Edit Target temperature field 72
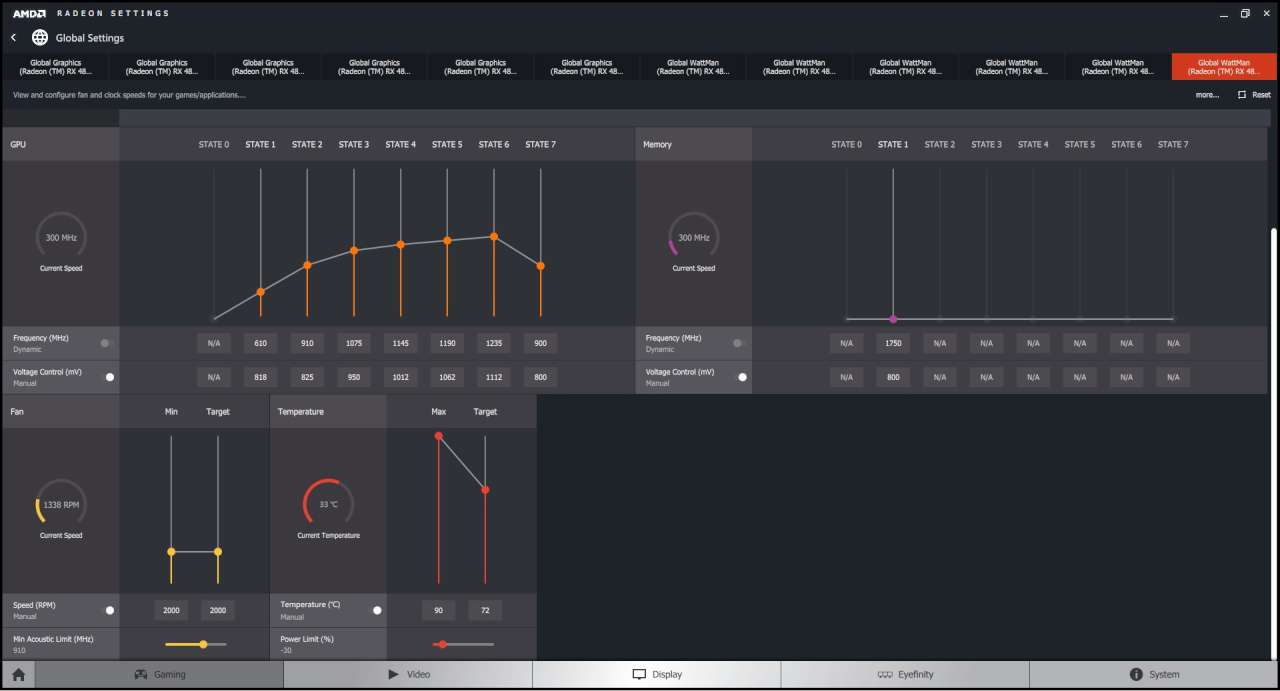Screen dimensions: 1280x691 pos(485,610)
